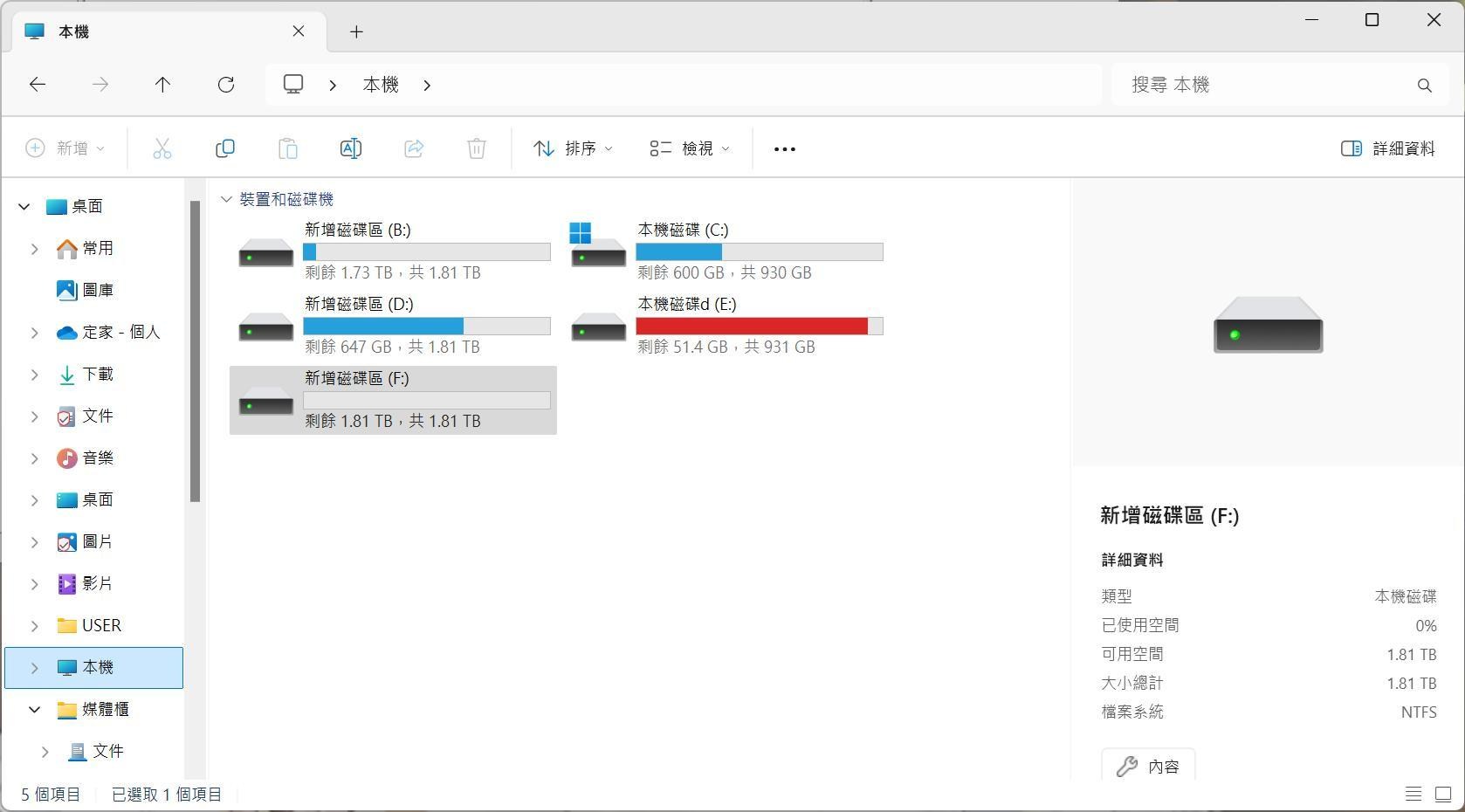Switch to details list view in status bar
This screenshot has width=1465, height=812.
point(1413,794)
